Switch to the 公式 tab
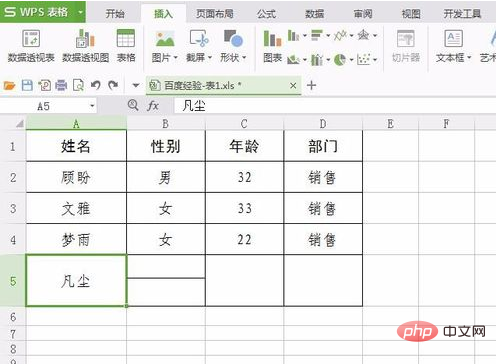Image resolution: width=496 pixels, height=364 pixels. [266, 14]
